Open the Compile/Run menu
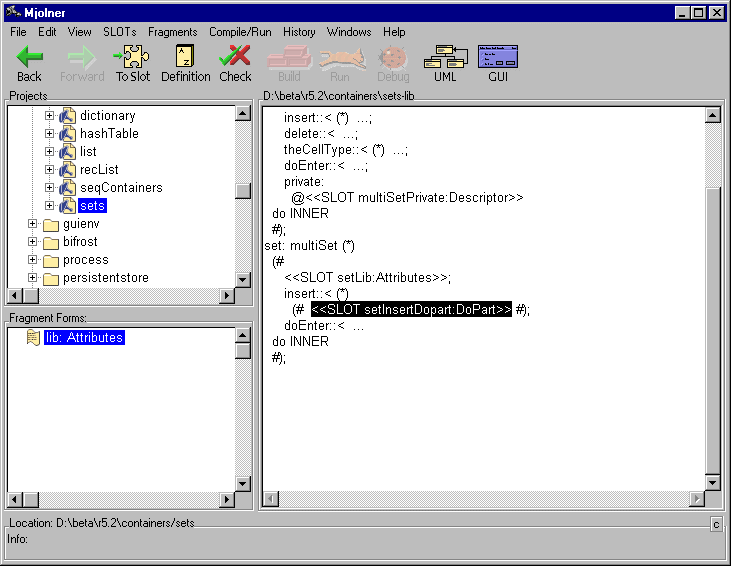This screenshot has width=731, height=566. [x=240, y=32]
